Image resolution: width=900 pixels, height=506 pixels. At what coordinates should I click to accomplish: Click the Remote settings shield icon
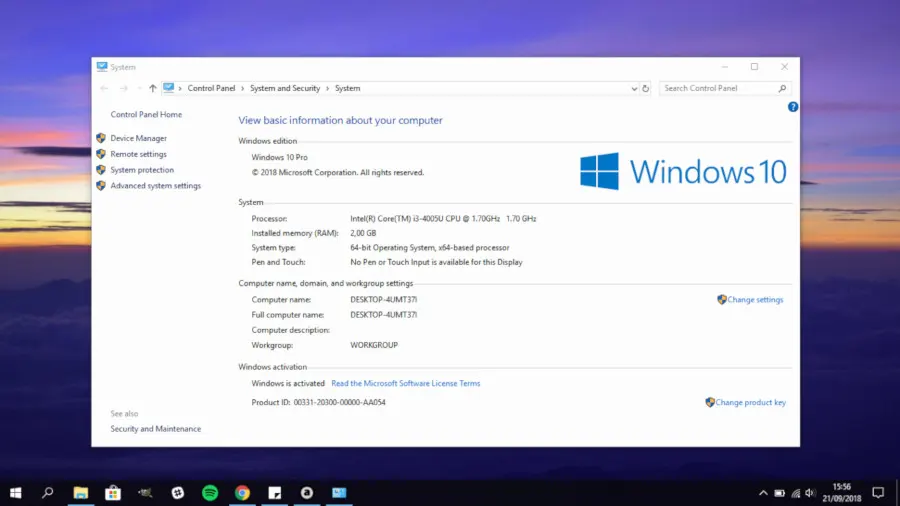(101, 154)
